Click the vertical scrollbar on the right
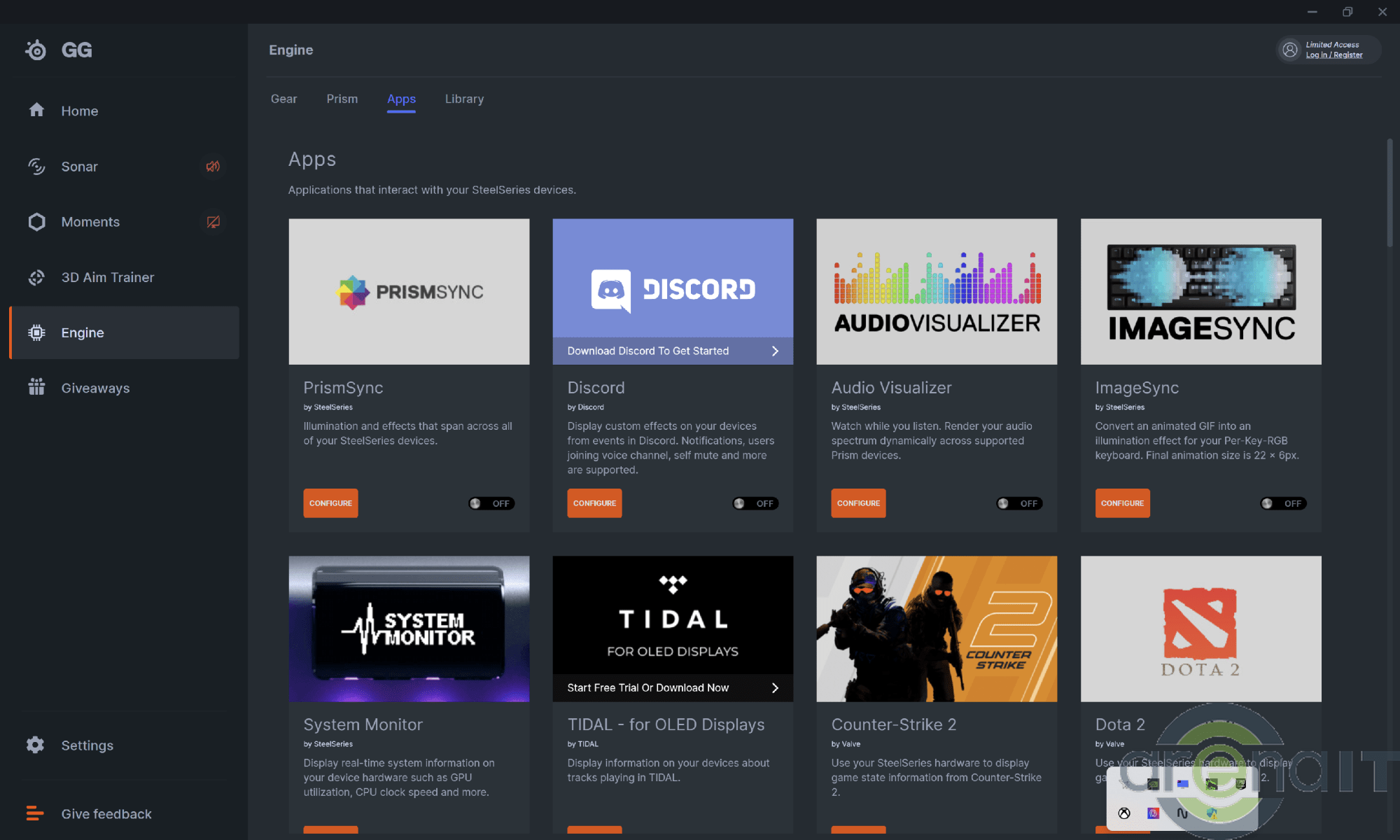1400x840 pixels. tap(1389, 192)
